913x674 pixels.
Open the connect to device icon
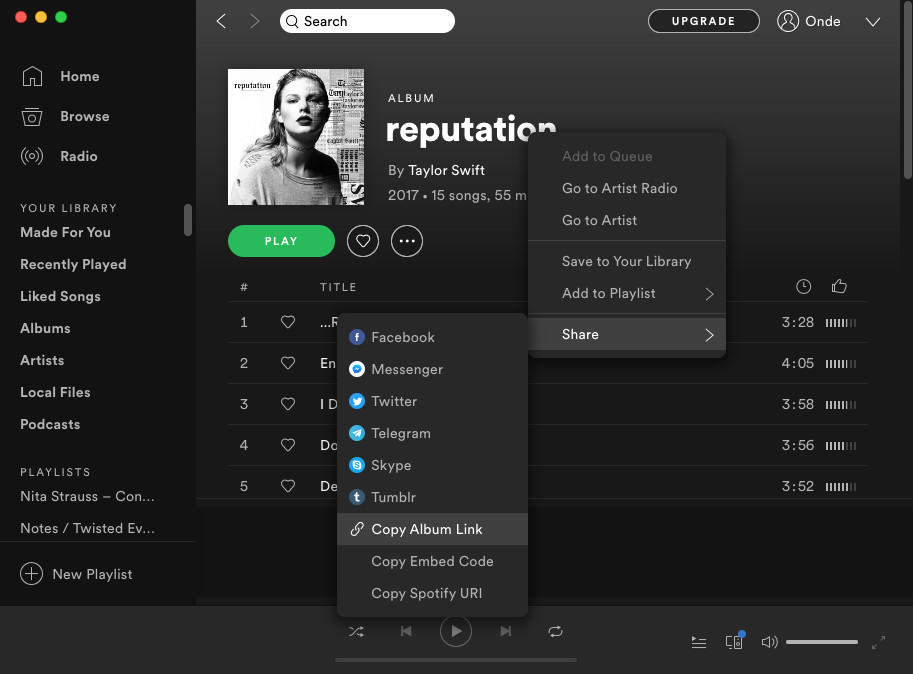[x=734, y=641]
